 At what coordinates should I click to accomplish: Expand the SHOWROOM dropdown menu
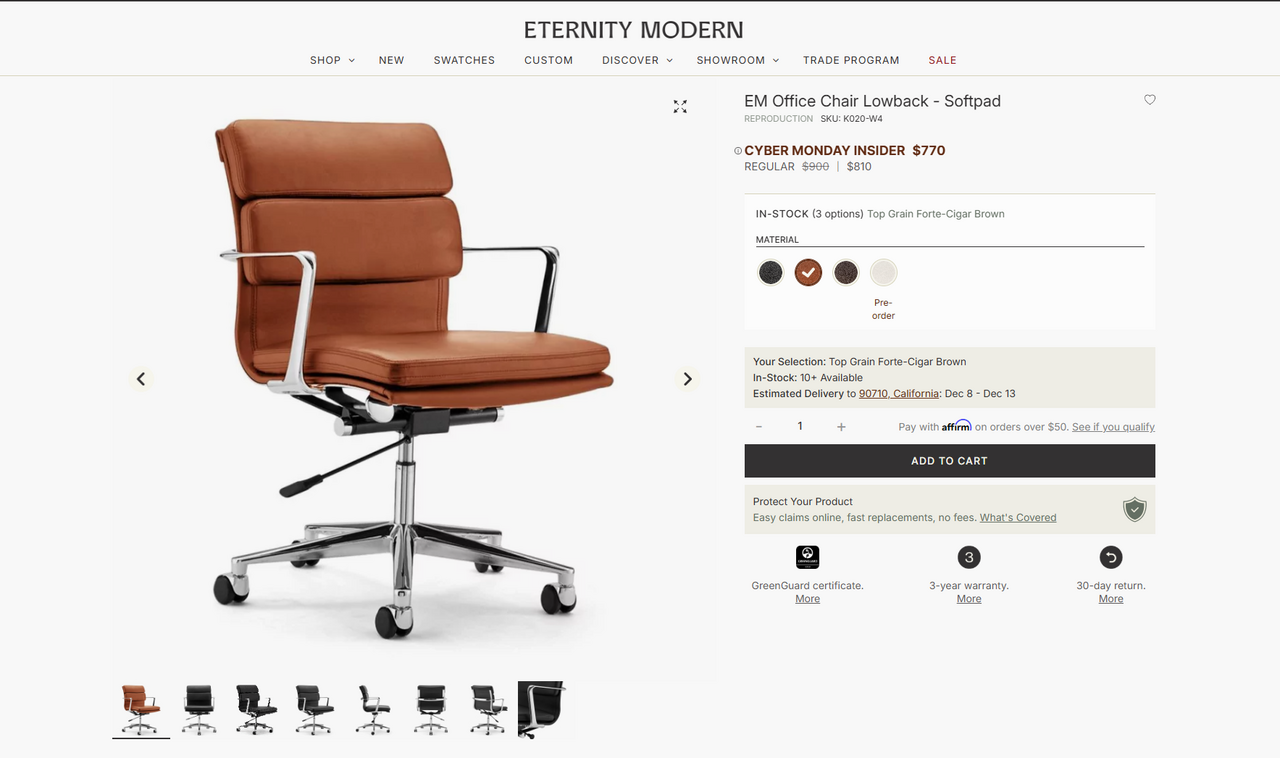[737, 60]
